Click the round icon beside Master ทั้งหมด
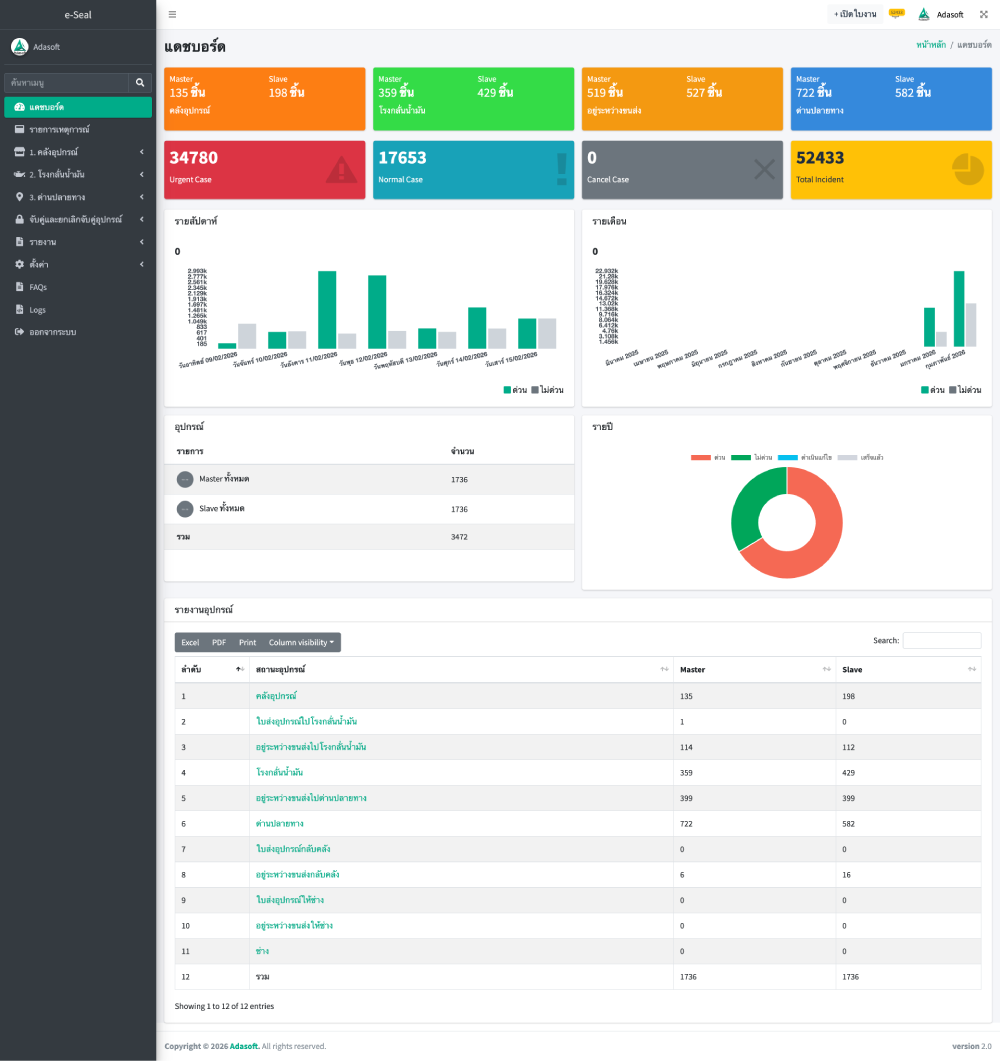The image size is (1000, 1061). [x=185, y=479]
